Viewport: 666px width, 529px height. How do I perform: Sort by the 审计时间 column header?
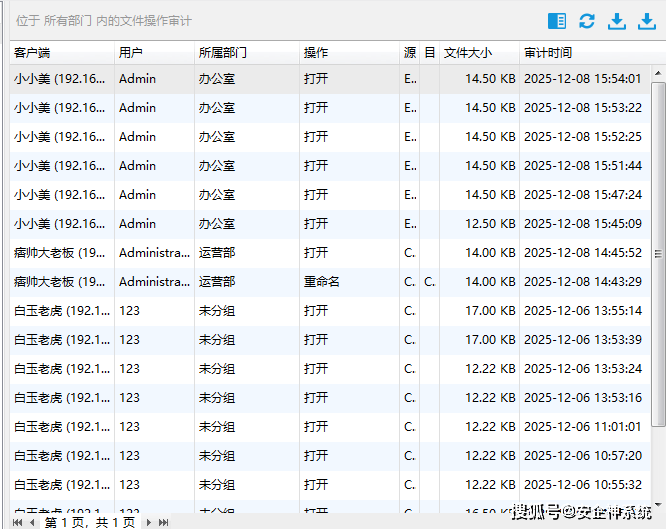coord(585,52)
